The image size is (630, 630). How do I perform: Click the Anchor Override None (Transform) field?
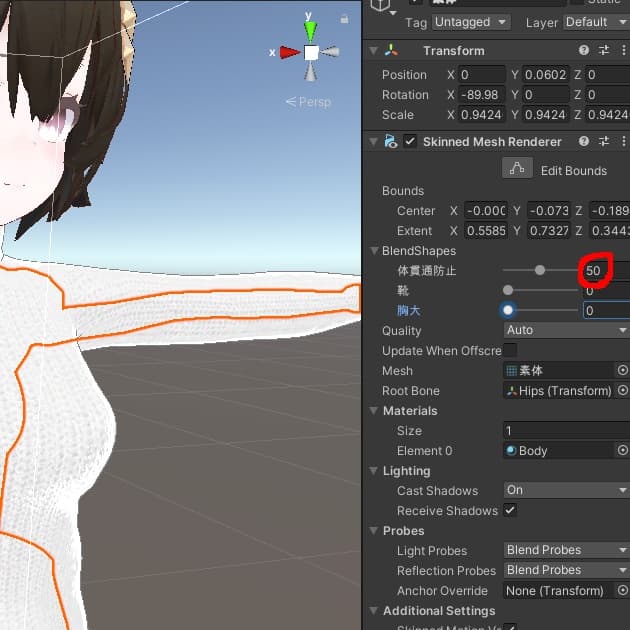point(558,591)
